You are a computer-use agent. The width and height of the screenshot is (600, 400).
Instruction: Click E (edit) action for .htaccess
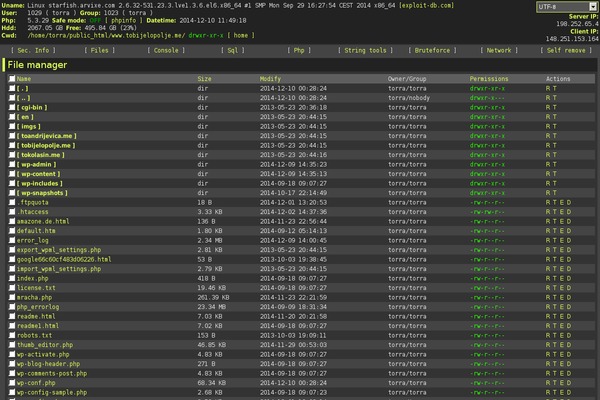[562, 212]
